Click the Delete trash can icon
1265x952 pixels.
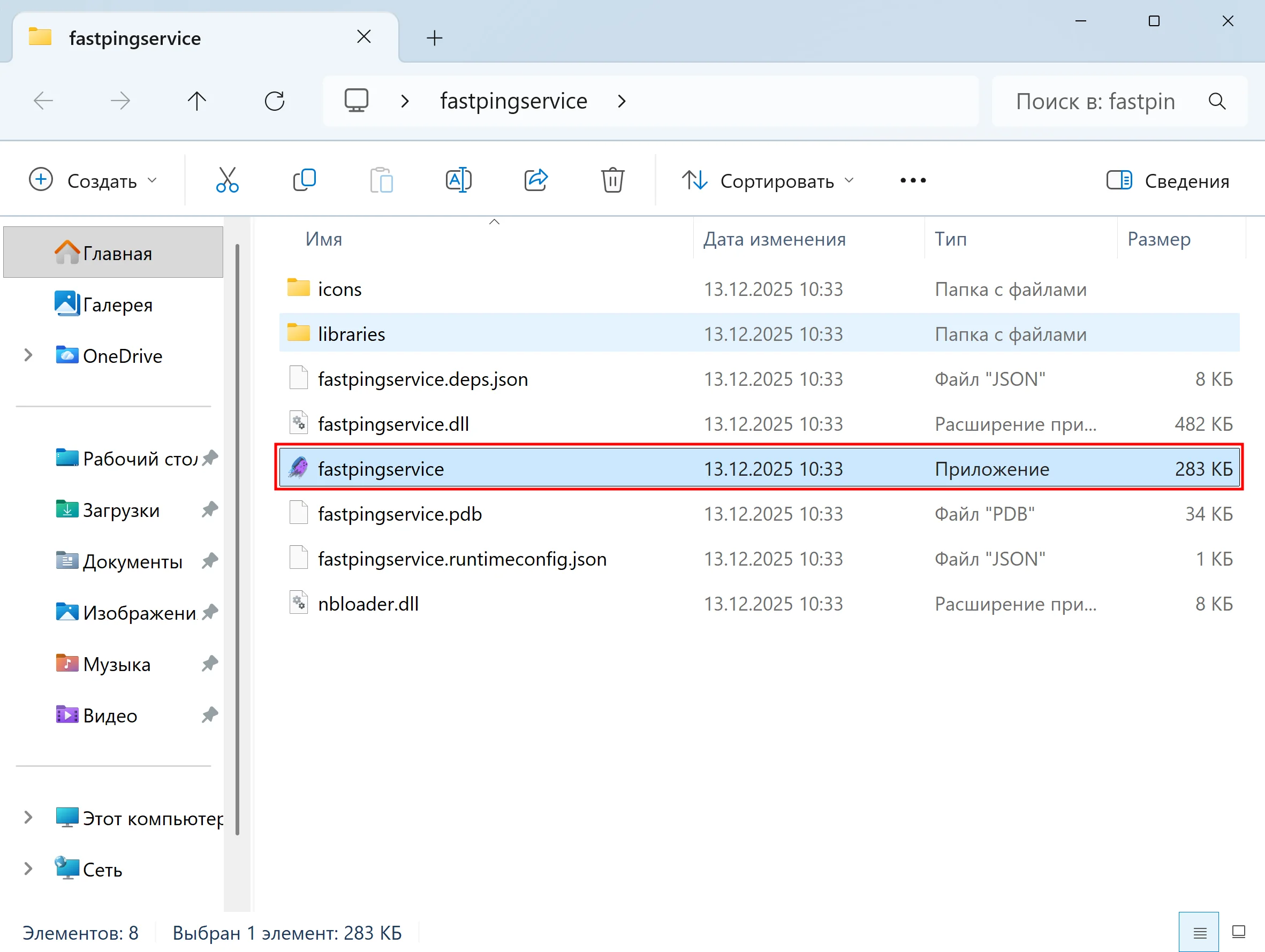(612, 181)
